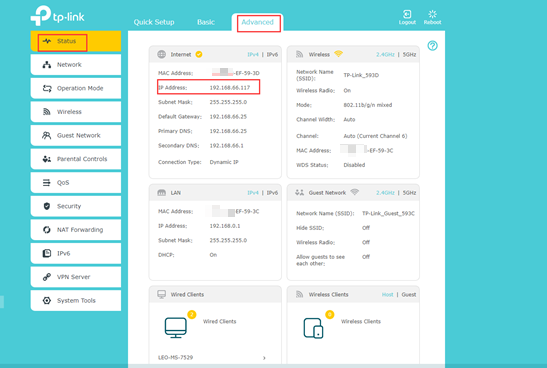This screenshot has width=547, height=368.
Task: Click the IPv6 sidebar icon
Action: pyautogui.click(x=47, y=253)
